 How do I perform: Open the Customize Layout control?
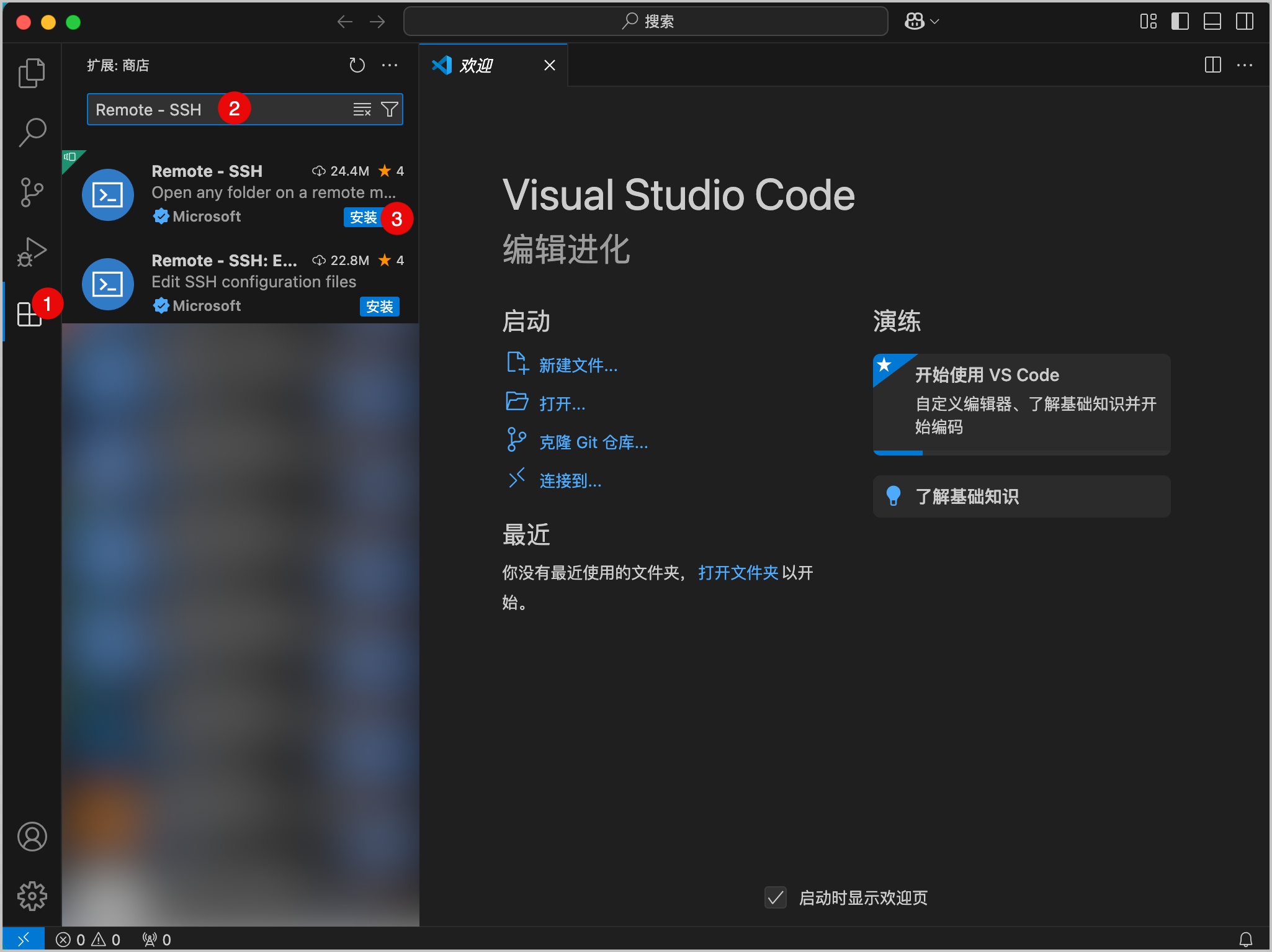(1149, 22)
